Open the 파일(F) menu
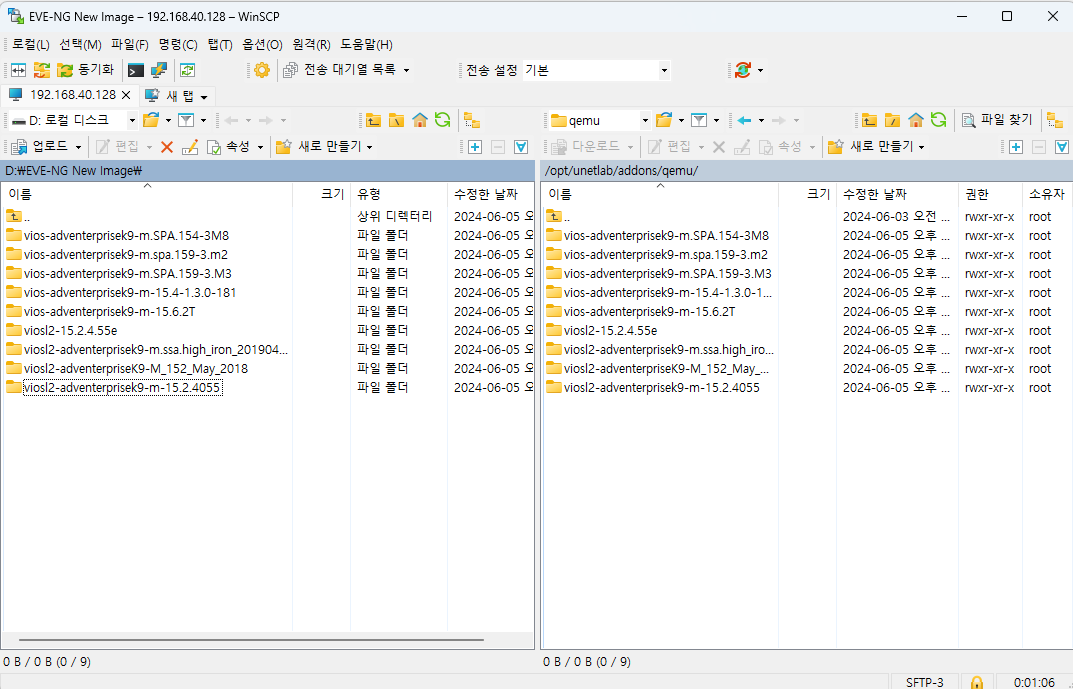This screenshot has height=689, width=1073. point(129,44)
